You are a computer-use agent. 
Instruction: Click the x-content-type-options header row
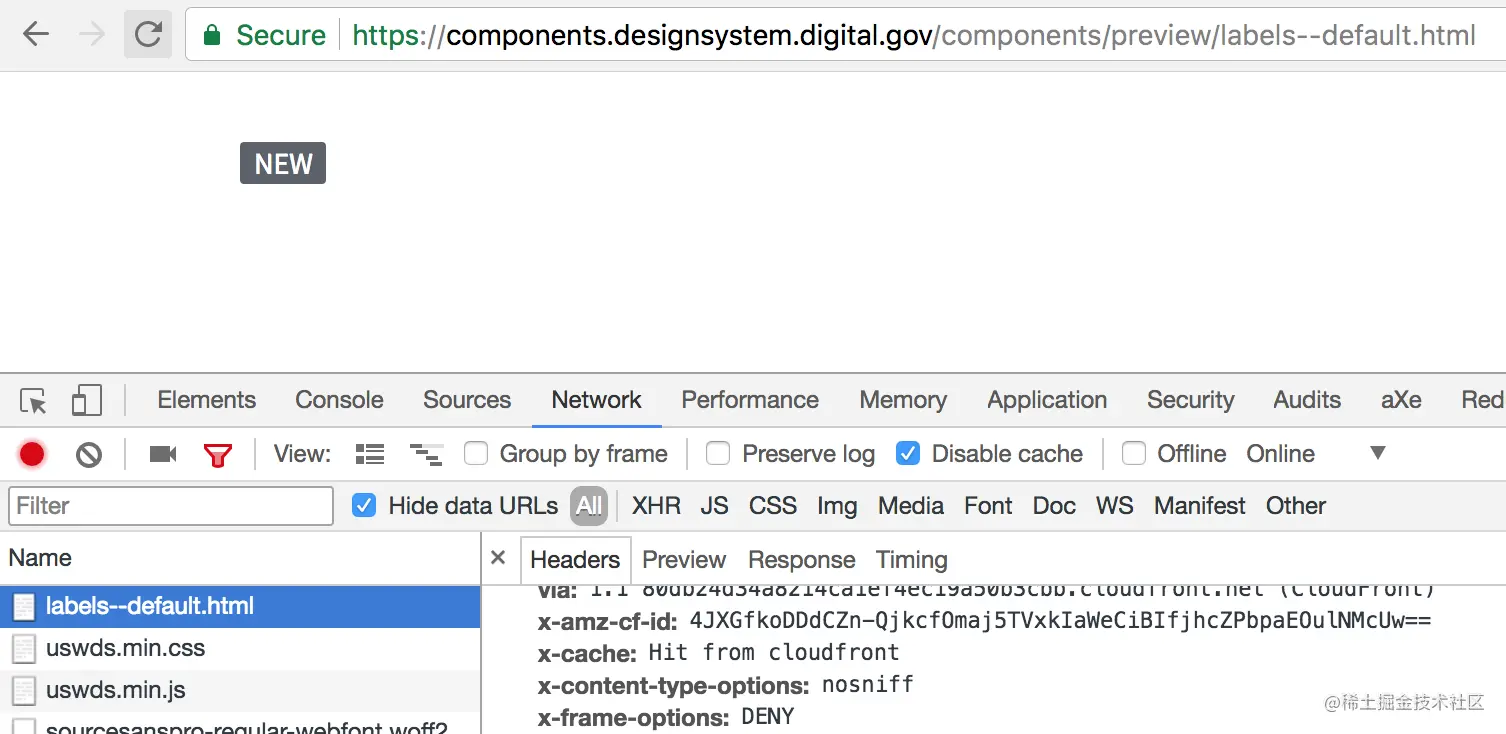click(725, 685)
